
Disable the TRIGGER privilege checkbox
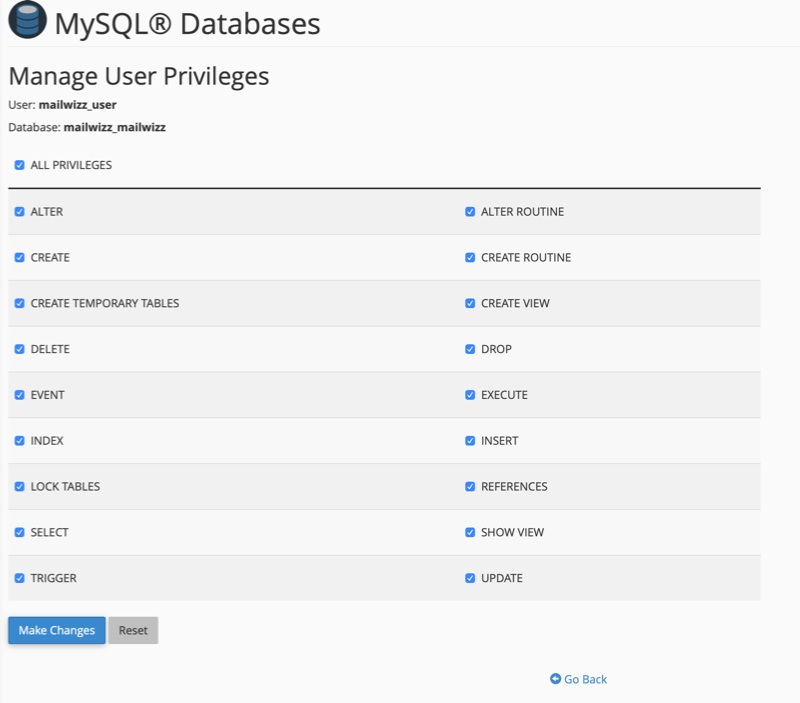[19, 578]
